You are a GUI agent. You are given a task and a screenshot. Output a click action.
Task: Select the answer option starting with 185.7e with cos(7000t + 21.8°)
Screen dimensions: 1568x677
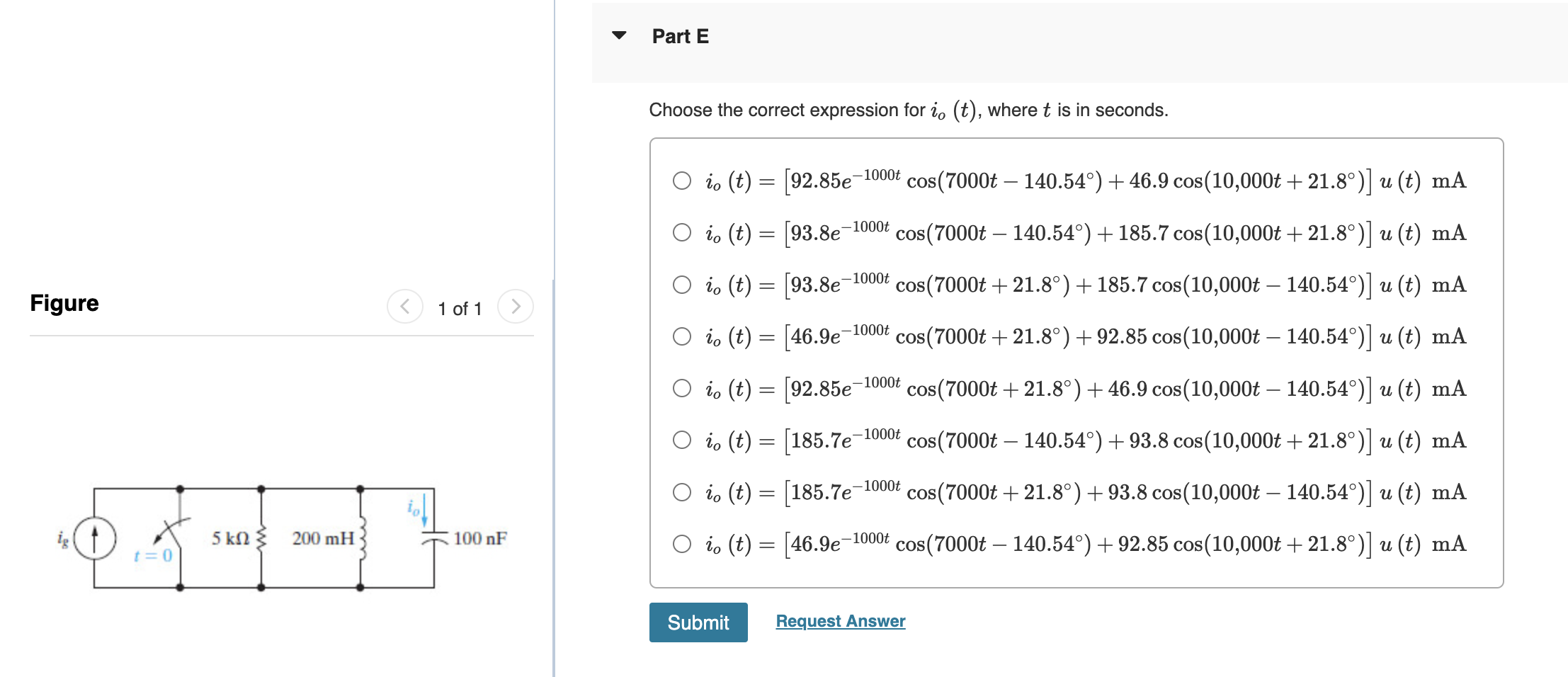(681, 492)
